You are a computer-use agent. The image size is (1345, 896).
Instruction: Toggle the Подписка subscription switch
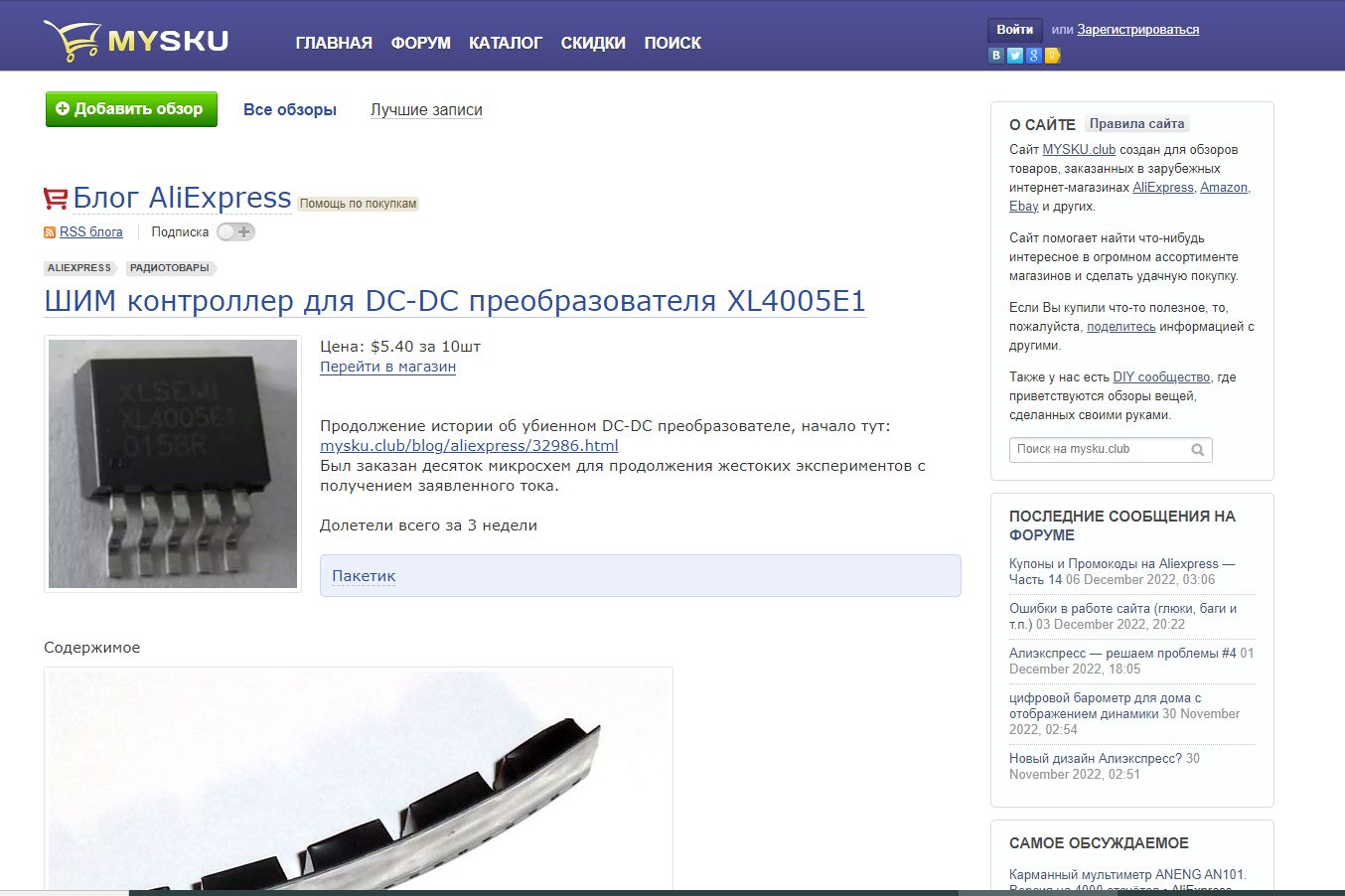point(235,232)
